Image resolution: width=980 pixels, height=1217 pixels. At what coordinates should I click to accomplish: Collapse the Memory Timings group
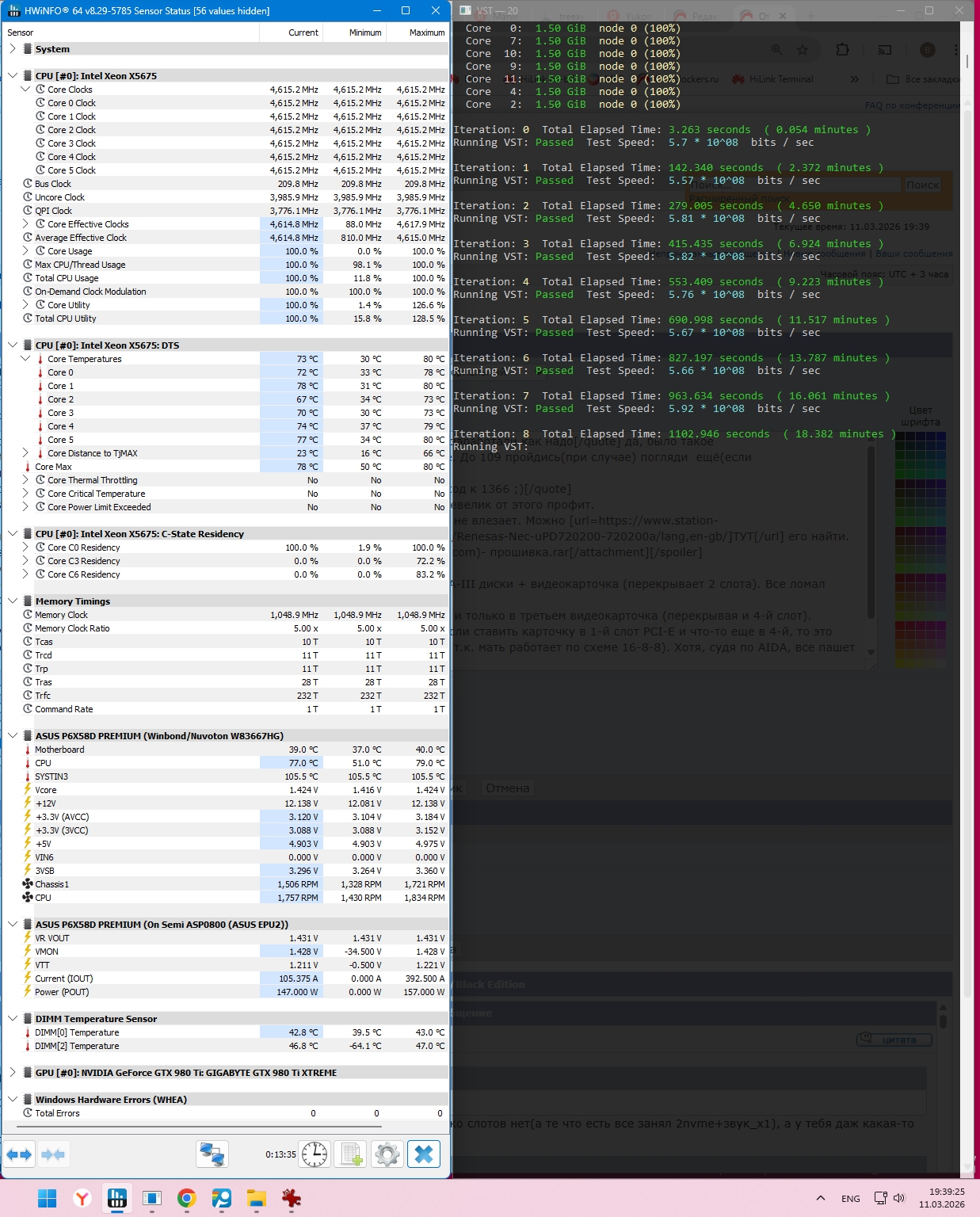click(13, 601)
